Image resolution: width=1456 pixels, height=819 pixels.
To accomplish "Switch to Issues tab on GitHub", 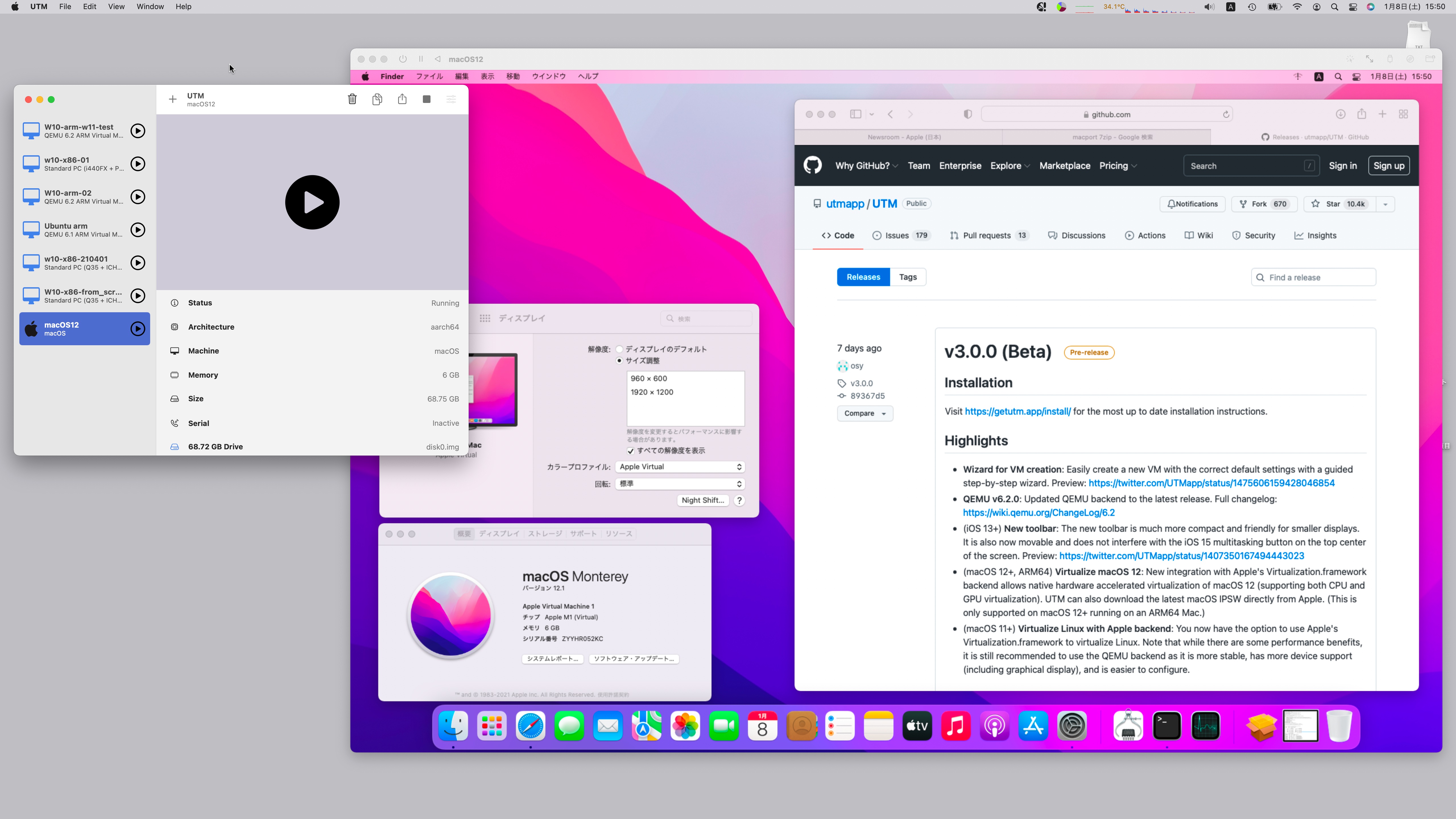I will (901, 235).
